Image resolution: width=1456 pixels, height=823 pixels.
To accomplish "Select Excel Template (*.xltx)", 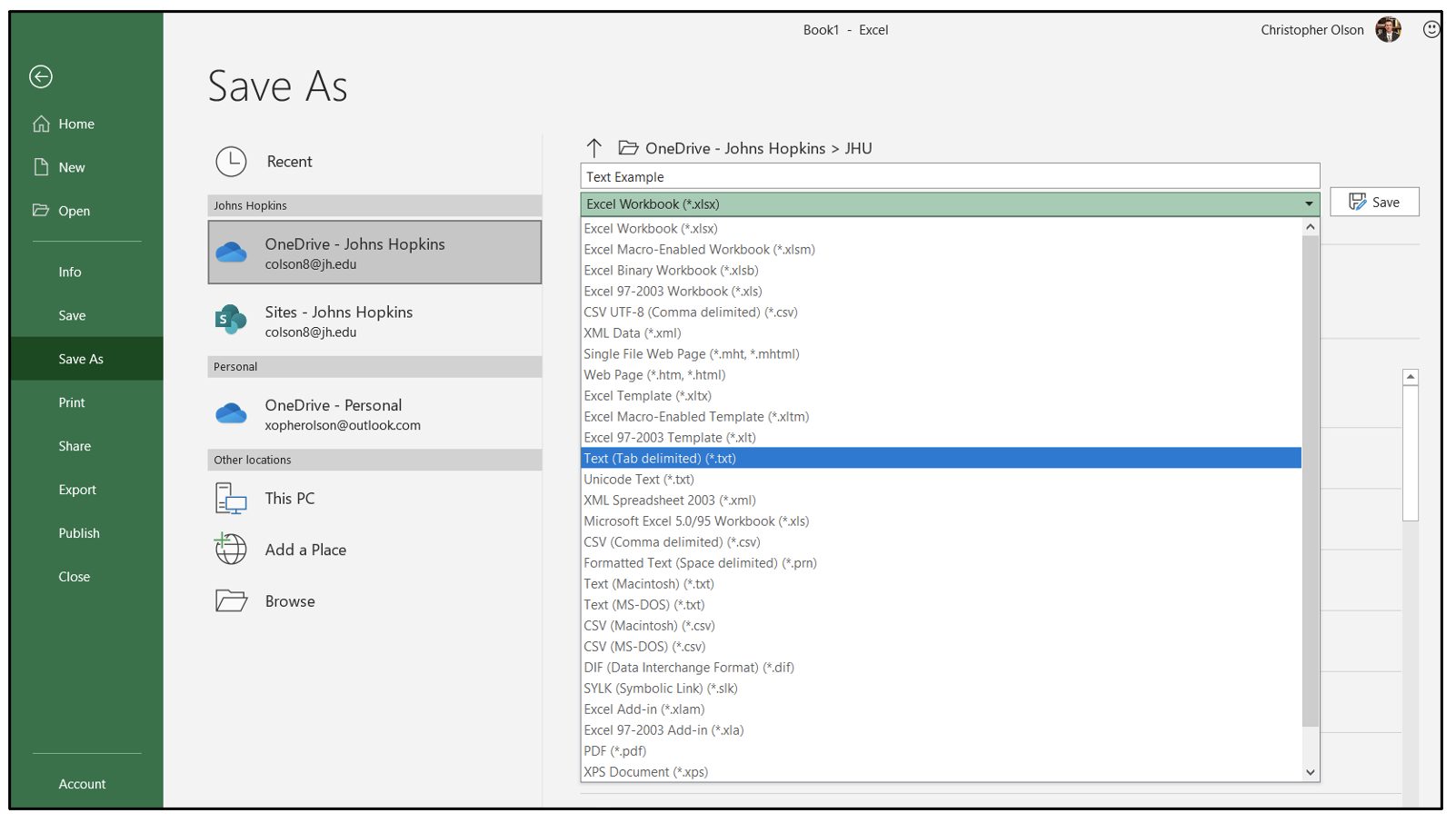I will coord(941,395).
